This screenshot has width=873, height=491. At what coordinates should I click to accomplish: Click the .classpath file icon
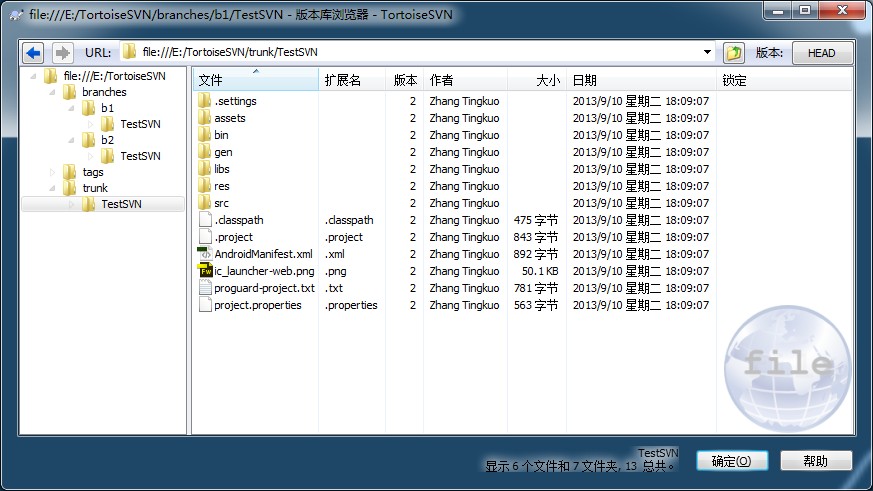[205, 220]
